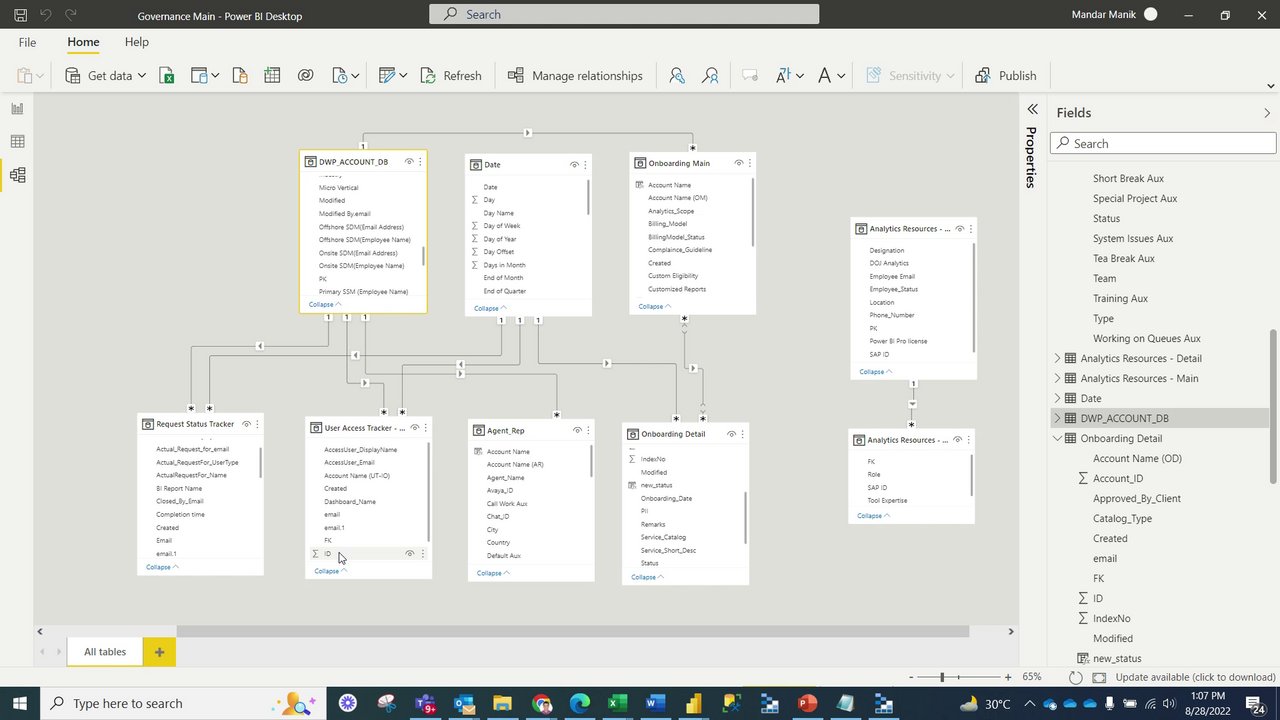Expand DWP_ACCOUNT_DB table in Fields
This screenshot has height=720, width=1280.
(x=1057, y=418)
